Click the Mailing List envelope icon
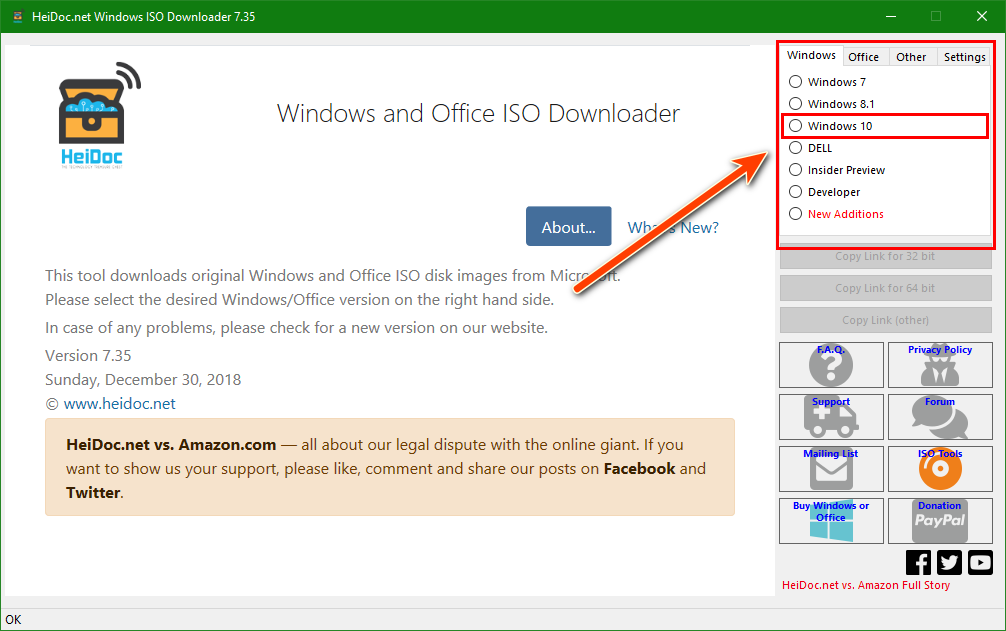Screen dimensions: 1006x631 coord(831,469)
